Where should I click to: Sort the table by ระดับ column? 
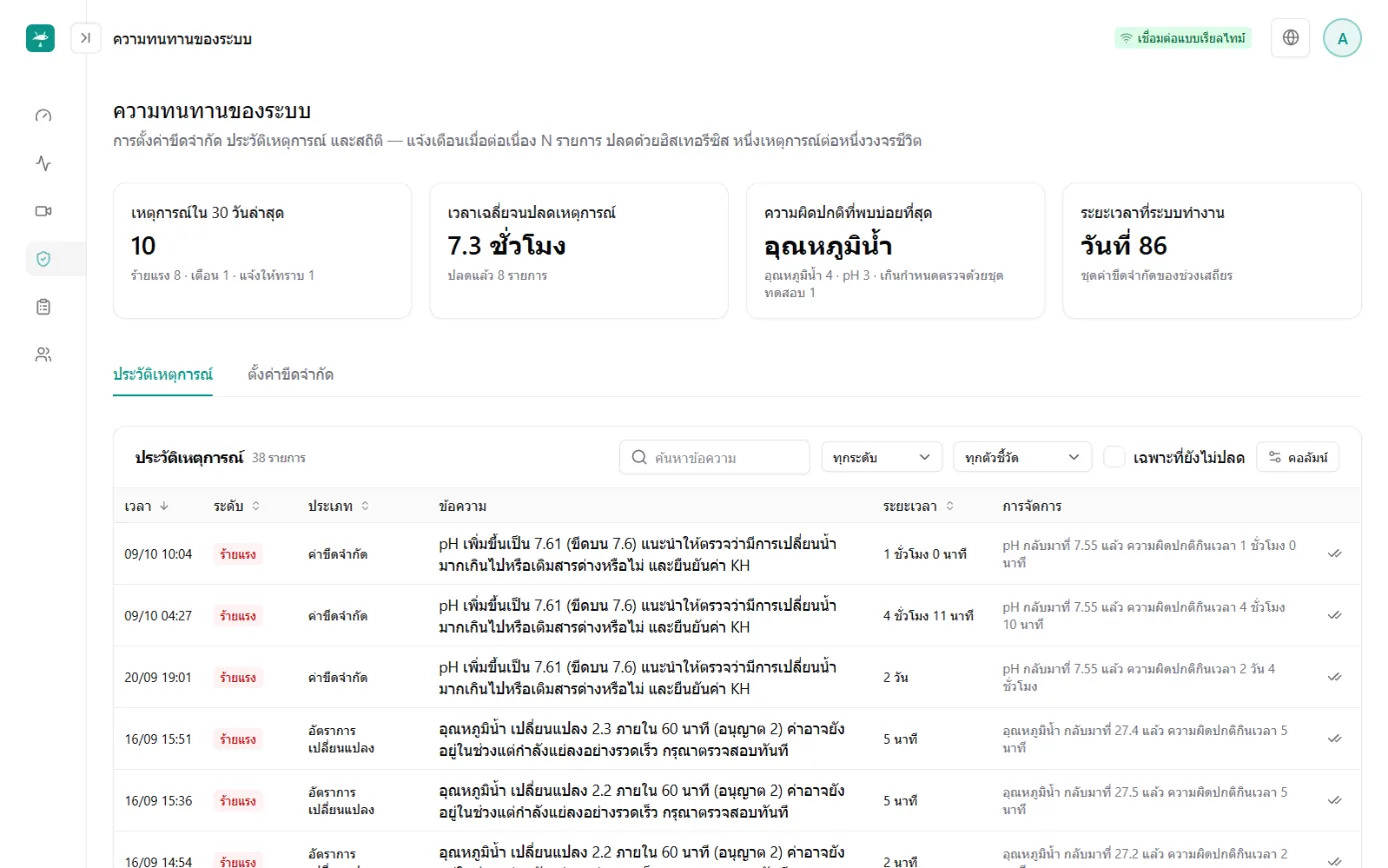coord(237,506)
